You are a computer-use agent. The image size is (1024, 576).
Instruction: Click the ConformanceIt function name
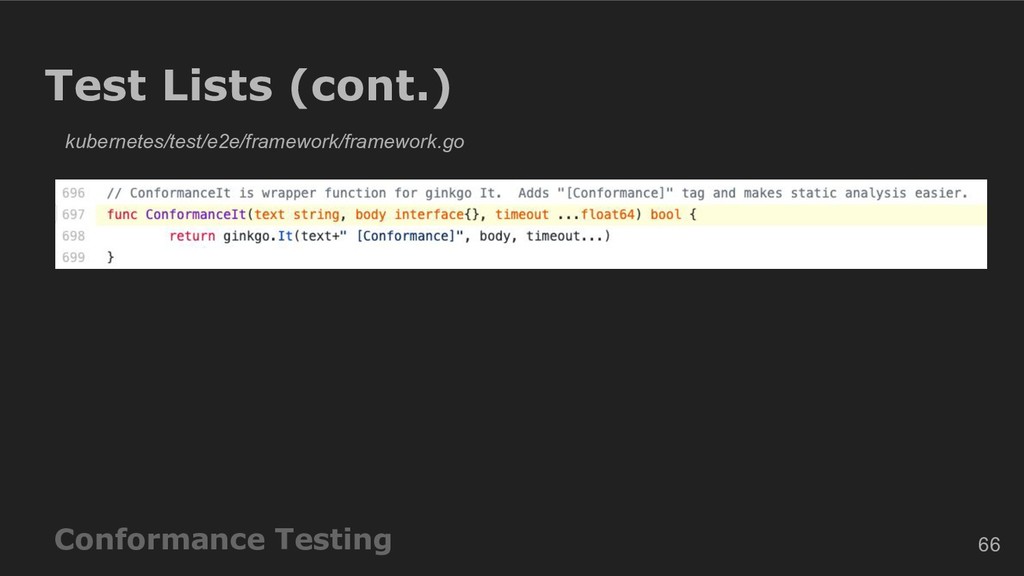[x=195, y=215]
